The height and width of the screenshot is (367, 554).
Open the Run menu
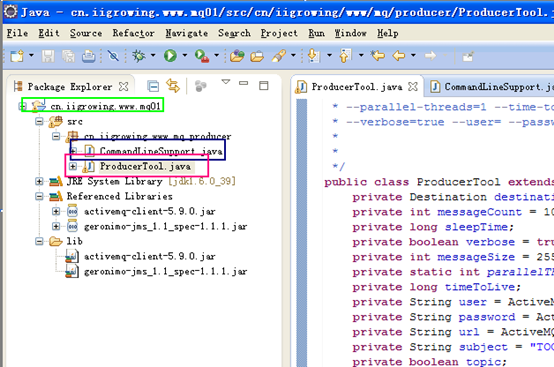316,33
